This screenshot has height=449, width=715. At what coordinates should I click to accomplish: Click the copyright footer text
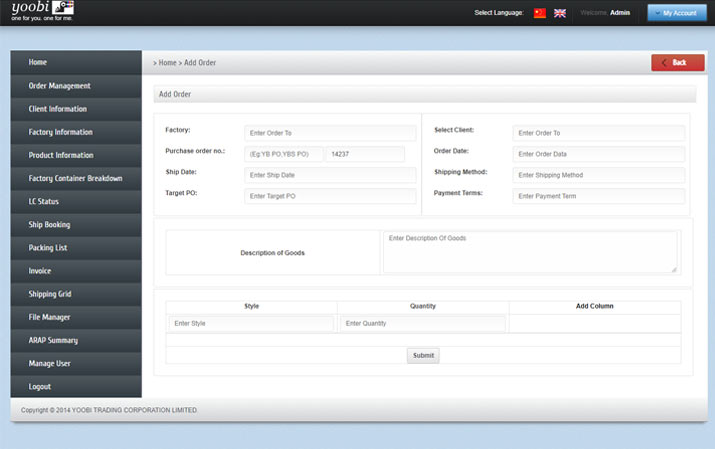click(109, 410)
